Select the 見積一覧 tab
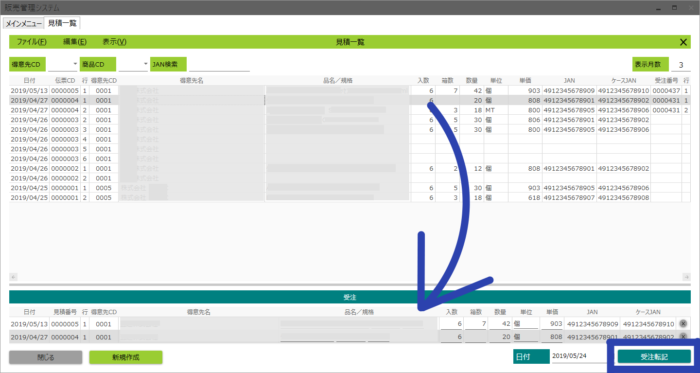Viewport: 700px width, 373px height. tap(62, 23)
